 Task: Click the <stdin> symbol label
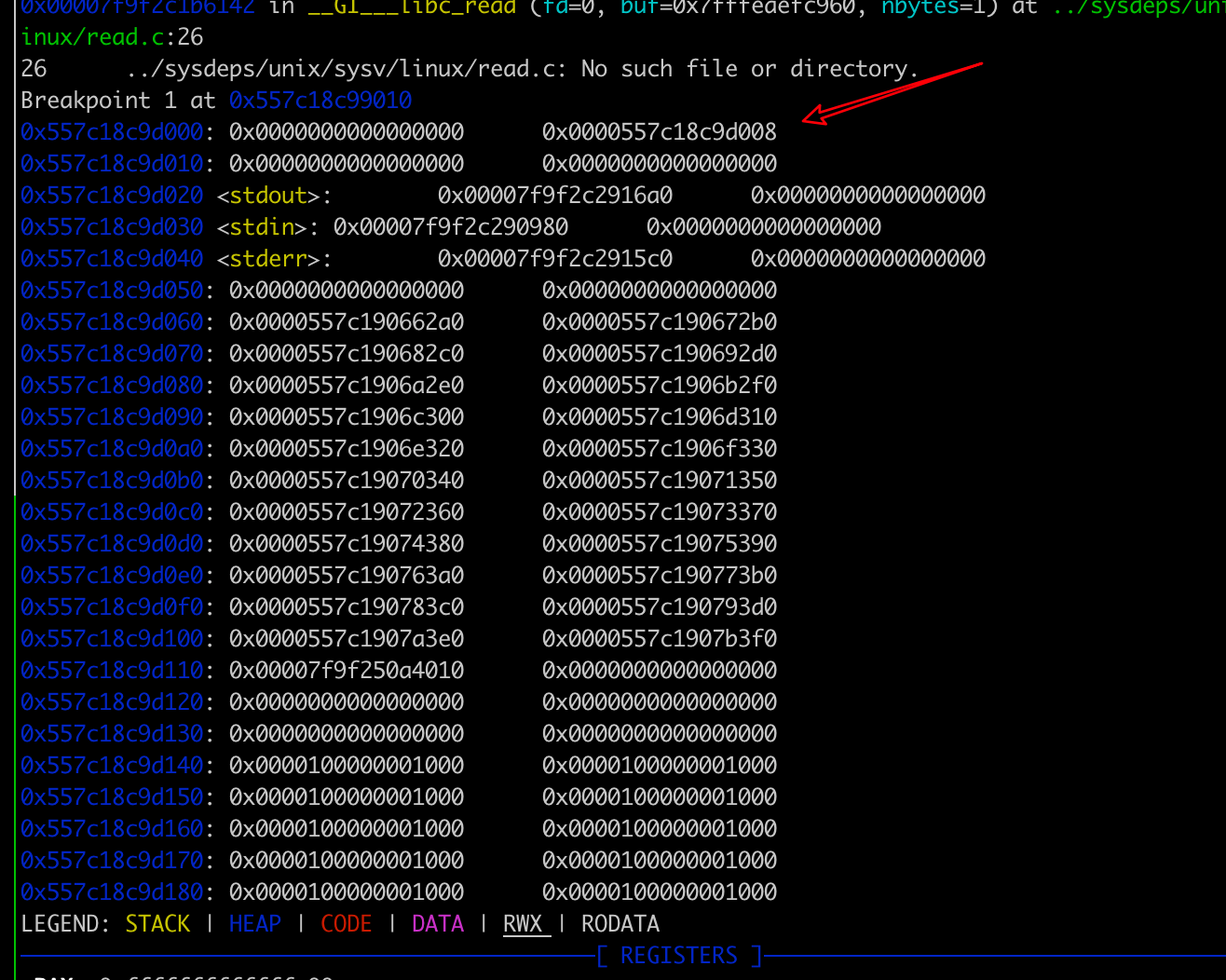[x=263, y=227]
